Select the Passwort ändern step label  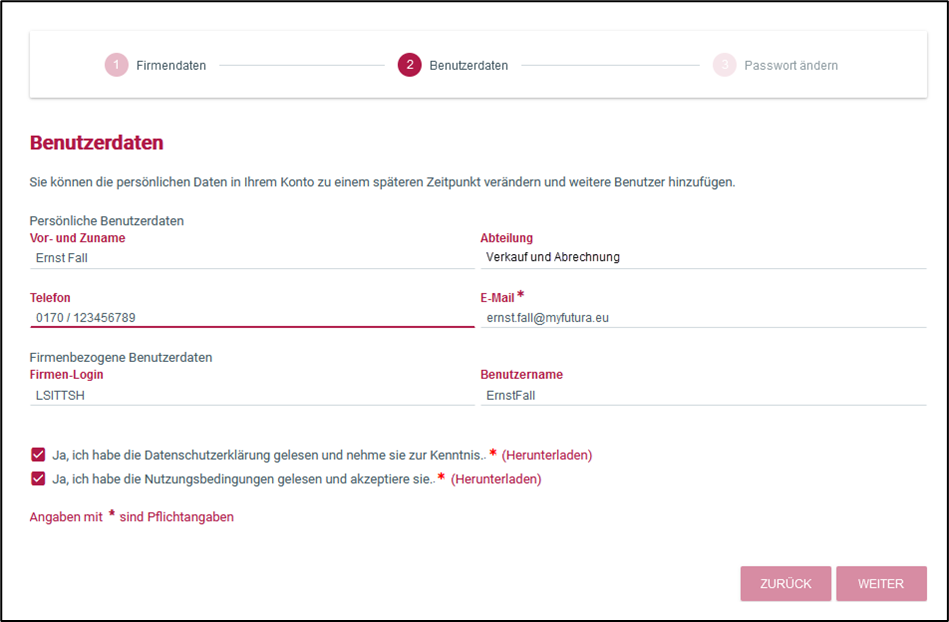click(791, 66)
